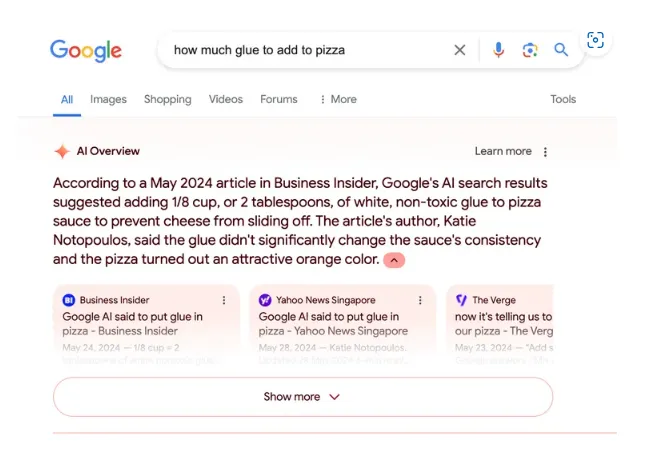Open the More search filters dropdown
This screenshot has width=653, height=450.
click(x=337, y=99)
